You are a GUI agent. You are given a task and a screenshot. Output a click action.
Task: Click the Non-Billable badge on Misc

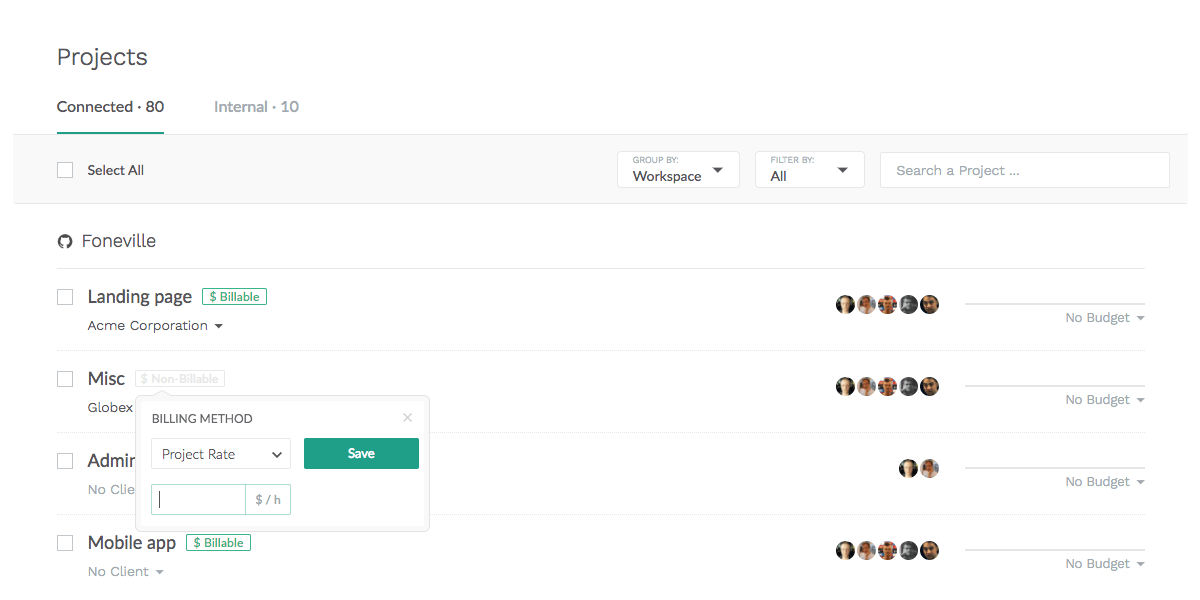click(180, 379)
